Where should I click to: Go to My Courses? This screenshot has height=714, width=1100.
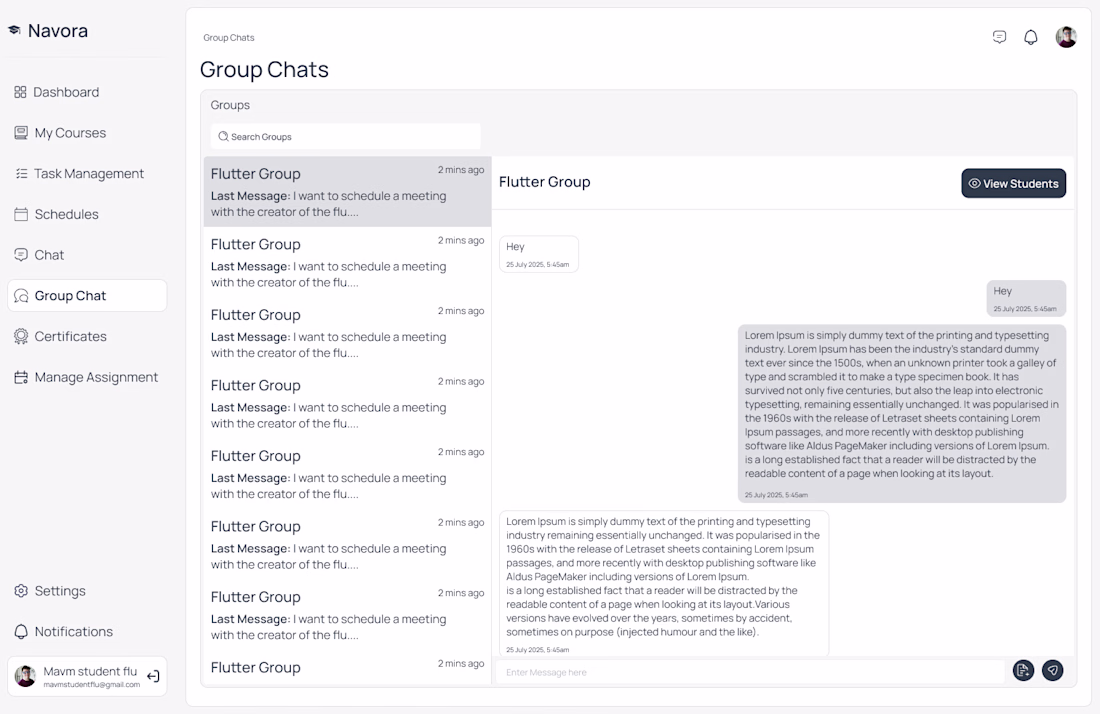click(x=70, y=133)
